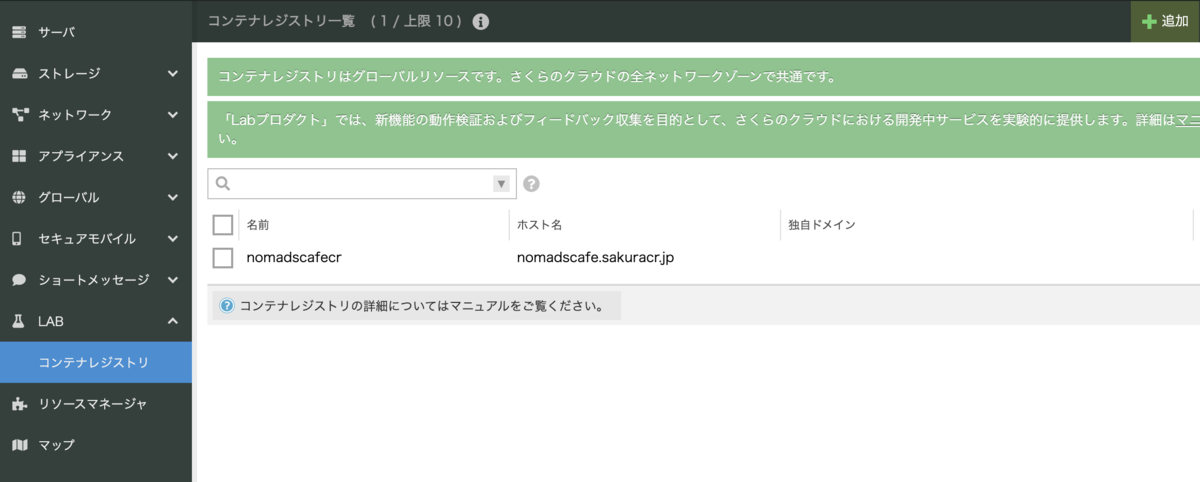Click the green global resource notice banner
This screenshot has width=1200, height=482.
pos(703,76)
